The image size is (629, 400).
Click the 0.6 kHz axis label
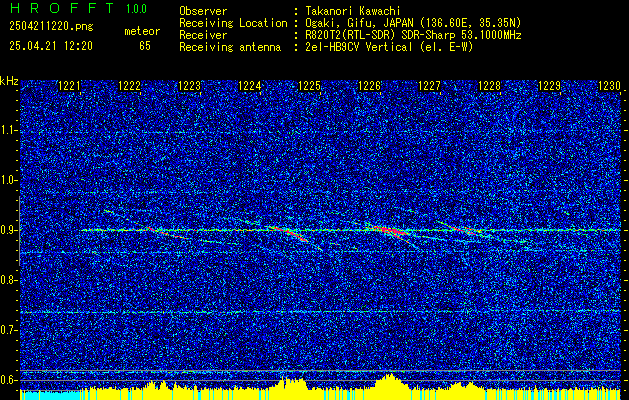tap(8, 380)
